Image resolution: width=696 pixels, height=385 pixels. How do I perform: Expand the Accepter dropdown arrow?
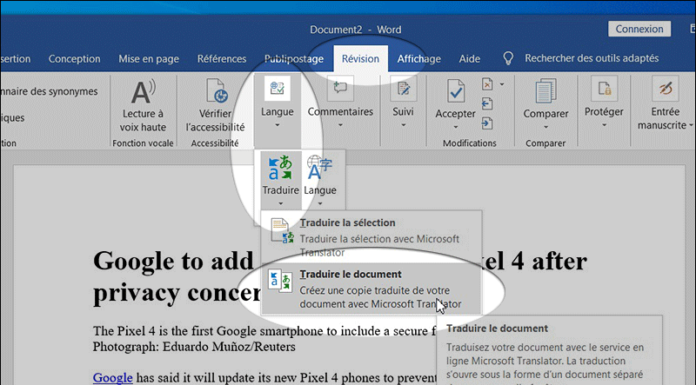click(x=455, y=127)
